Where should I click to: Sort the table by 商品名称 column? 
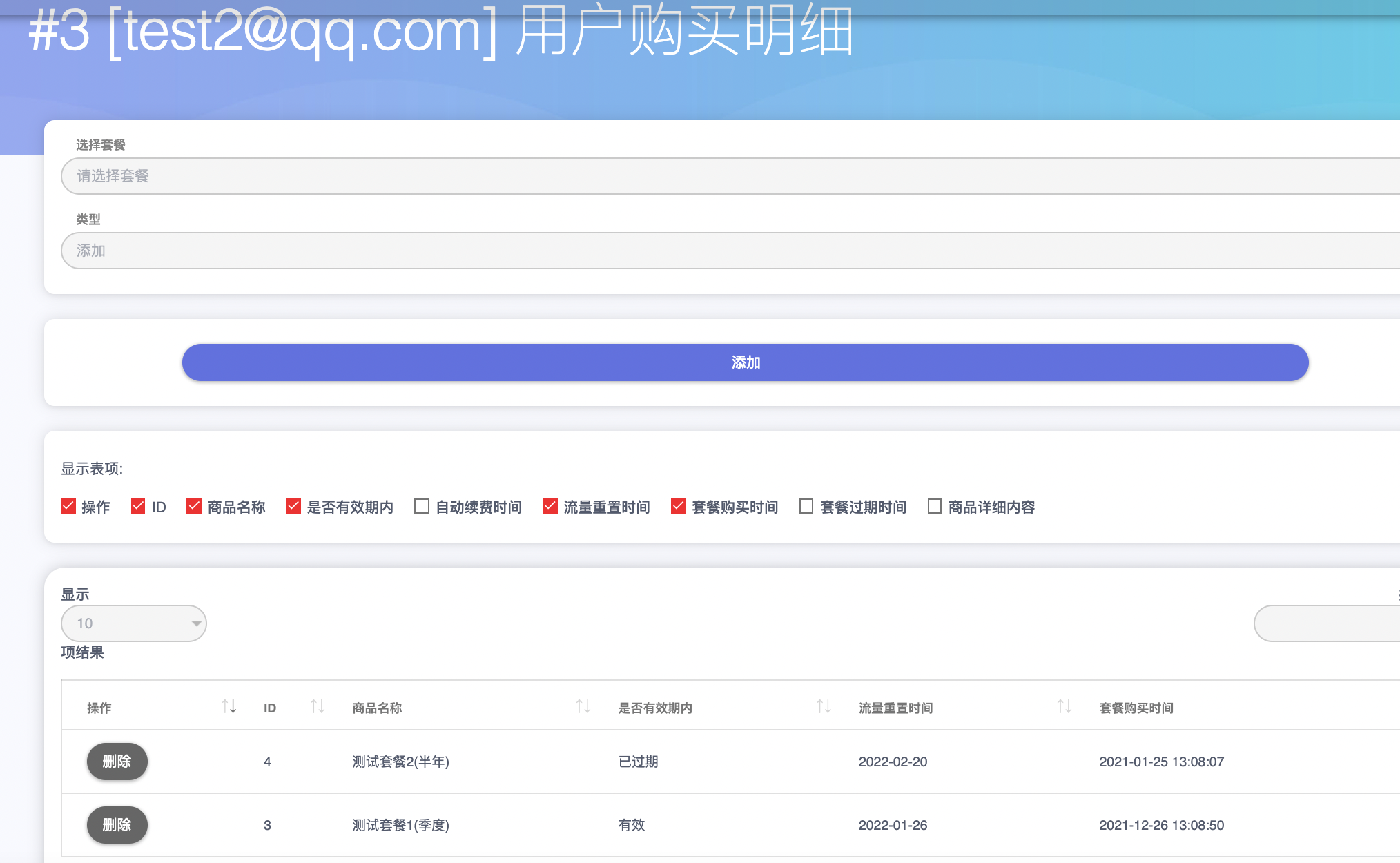583,706
